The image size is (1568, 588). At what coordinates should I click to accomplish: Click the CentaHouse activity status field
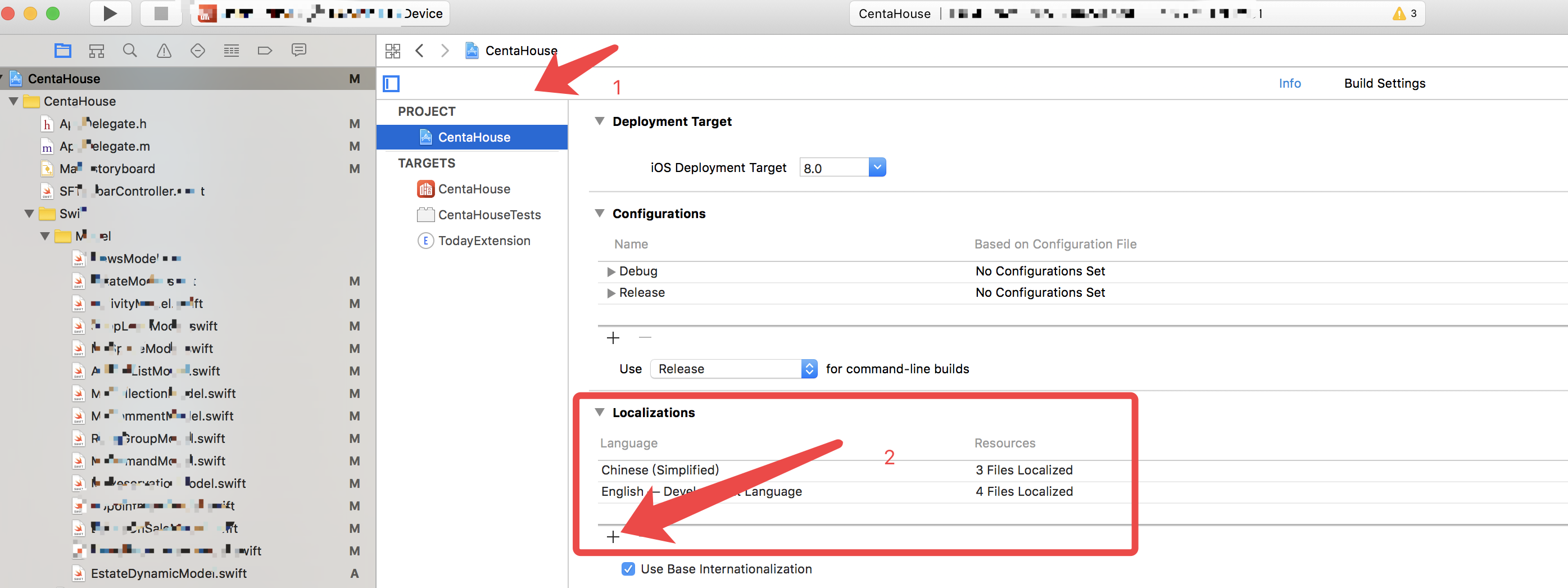pyautogui.click(x=1136, y=13)
